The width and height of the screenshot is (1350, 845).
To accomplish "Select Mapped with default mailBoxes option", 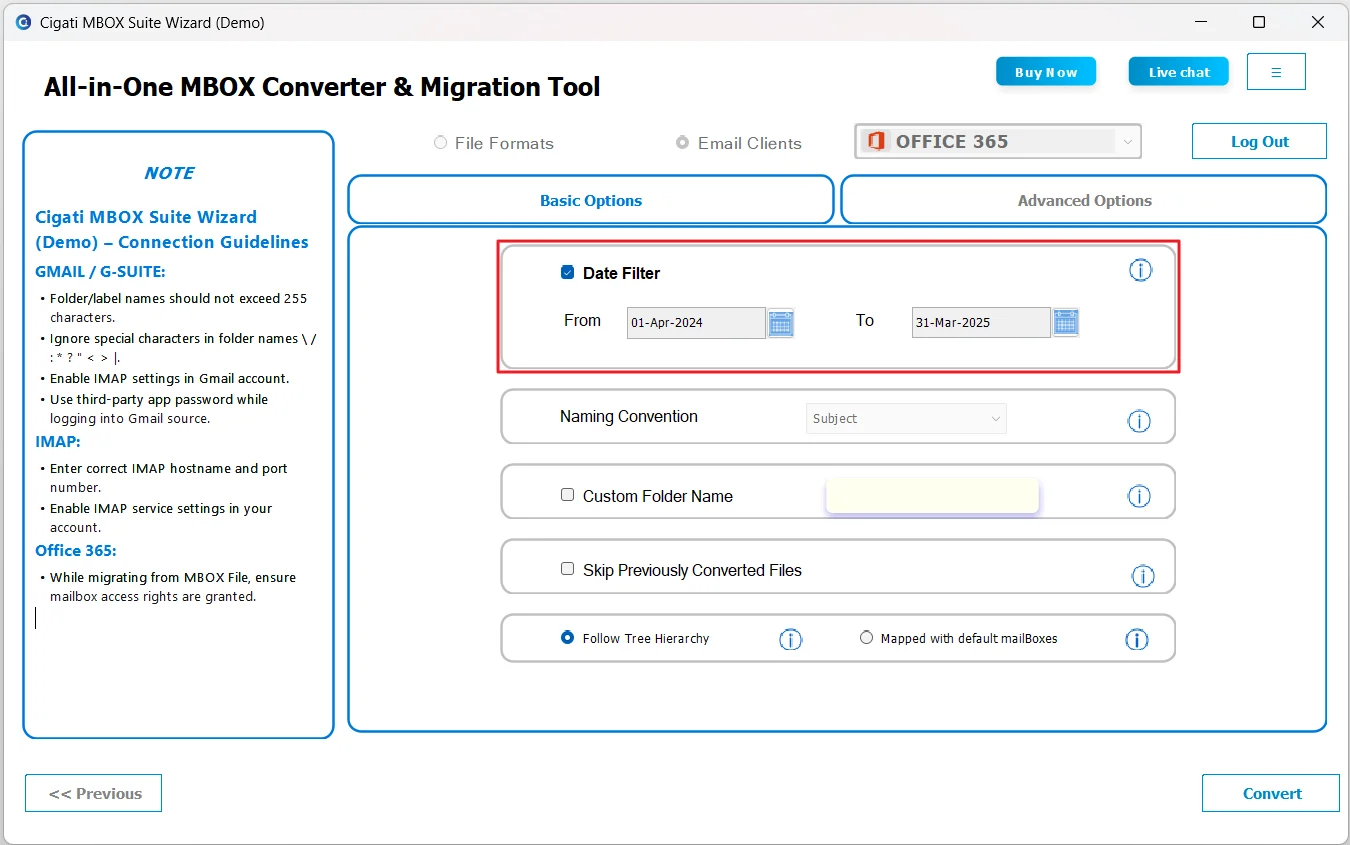I will (x=867, y=638).
